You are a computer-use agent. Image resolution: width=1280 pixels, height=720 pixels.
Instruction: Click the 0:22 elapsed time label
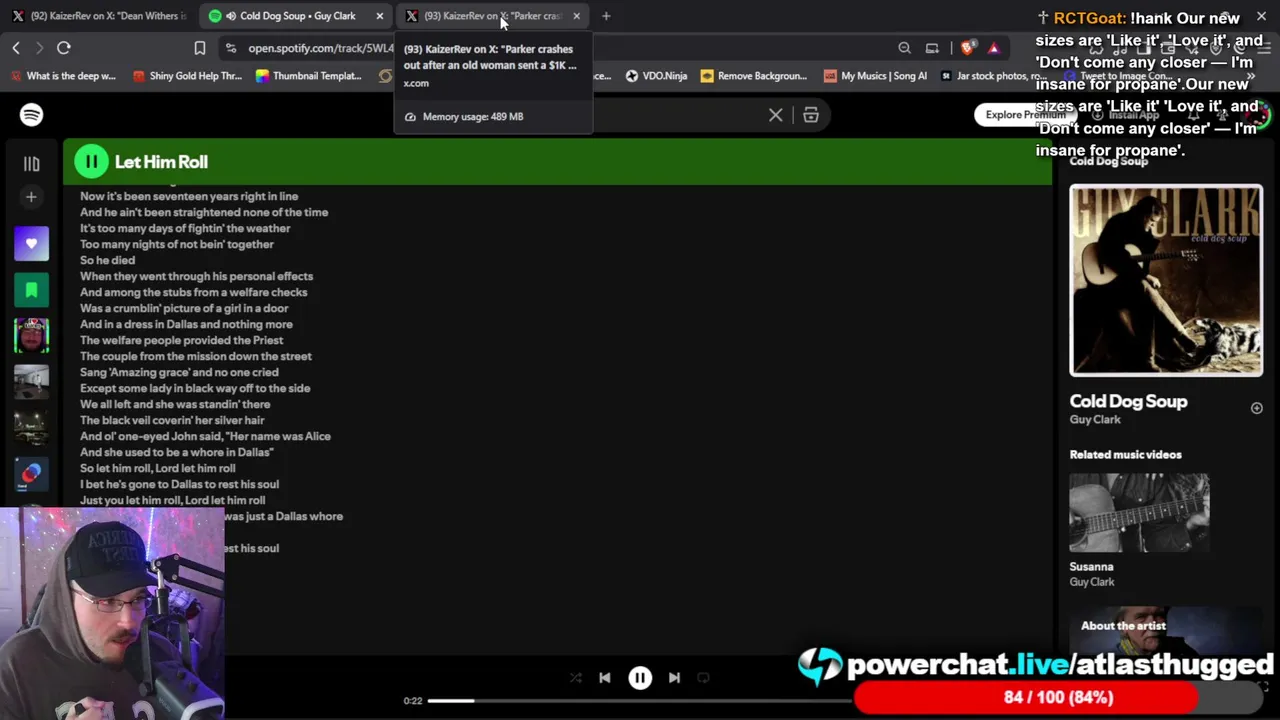pos(412,701)
